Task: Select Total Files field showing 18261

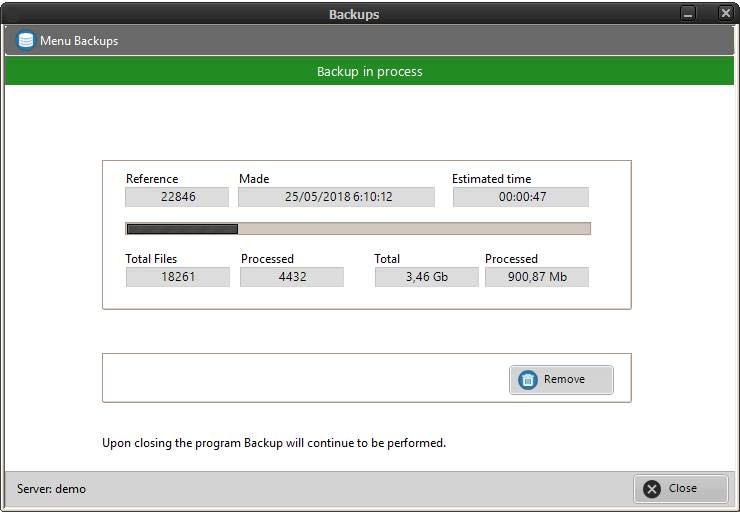Action: (x=178, y=277)
